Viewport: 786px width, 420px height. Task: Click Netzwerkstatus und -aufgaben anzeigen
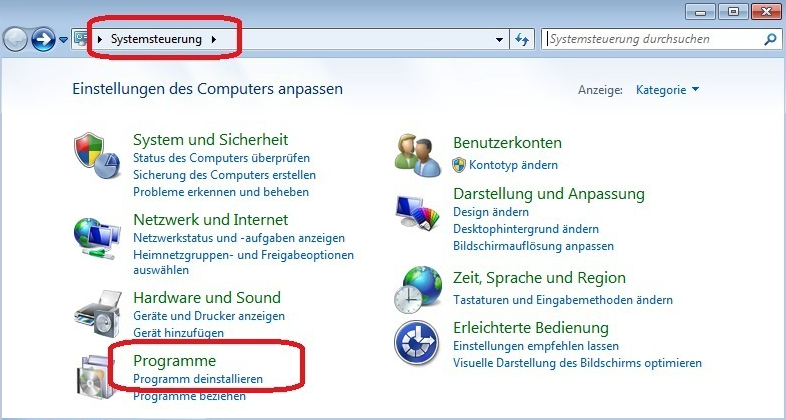[239, 238]
